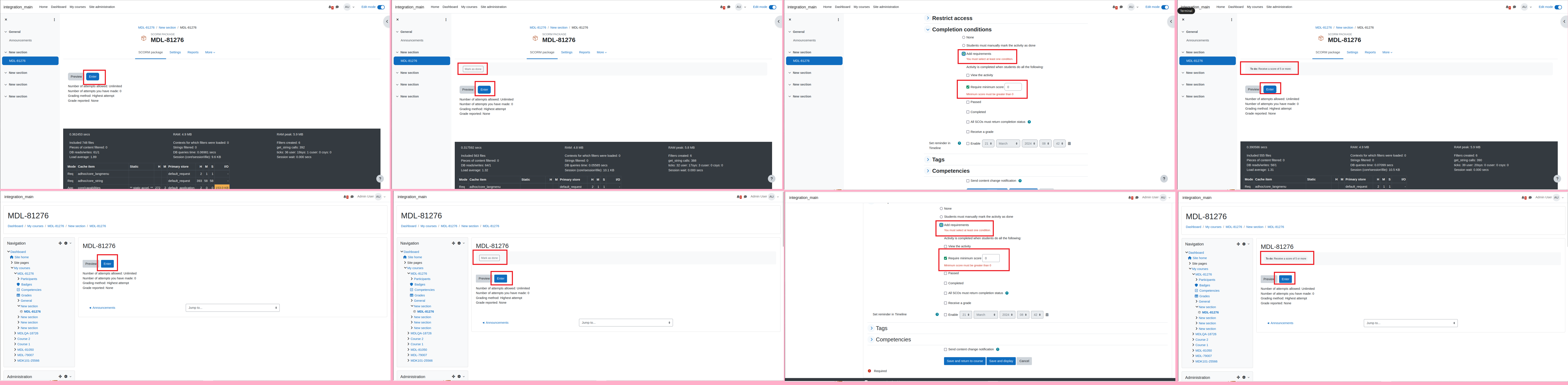Open More menu in Boost To do panel

coord(1387,52)
